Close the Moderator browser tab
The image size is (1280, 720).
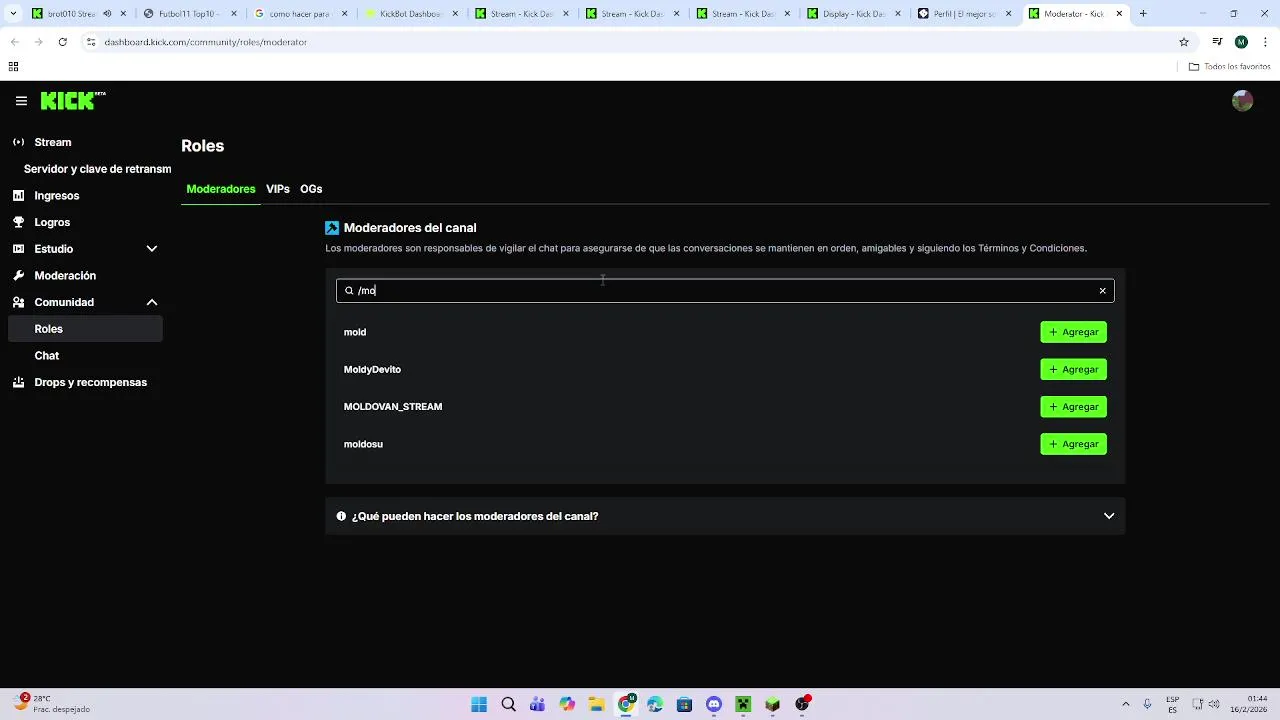1119,14
